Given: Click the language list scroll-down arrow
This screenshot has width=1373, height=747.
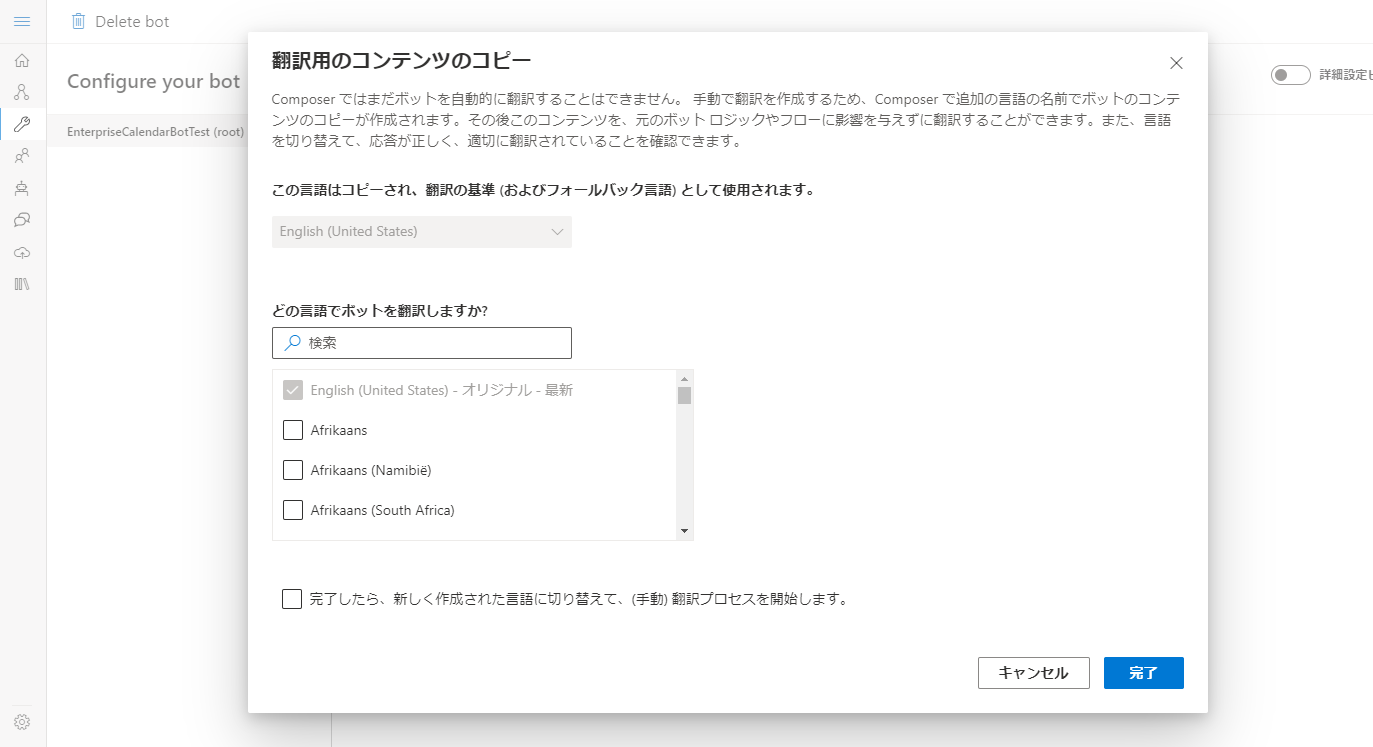Looking at the screenshot, I should point(685,532).
